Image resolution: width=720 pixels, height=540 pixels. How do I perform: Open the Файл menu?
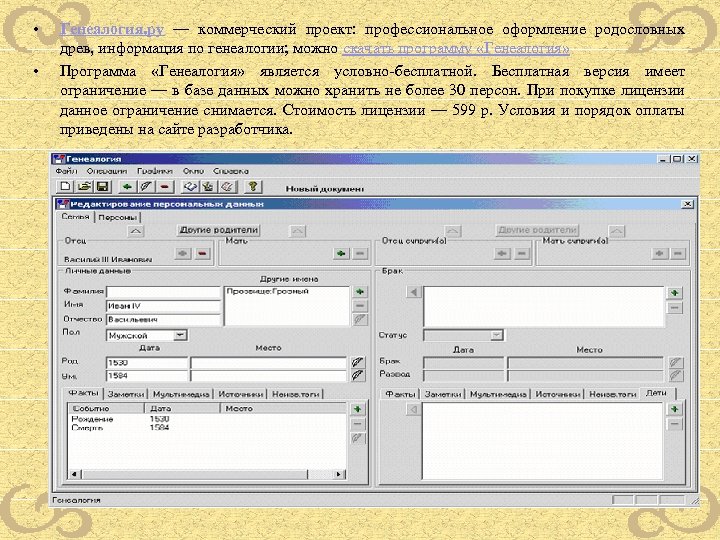pos(66,171)
